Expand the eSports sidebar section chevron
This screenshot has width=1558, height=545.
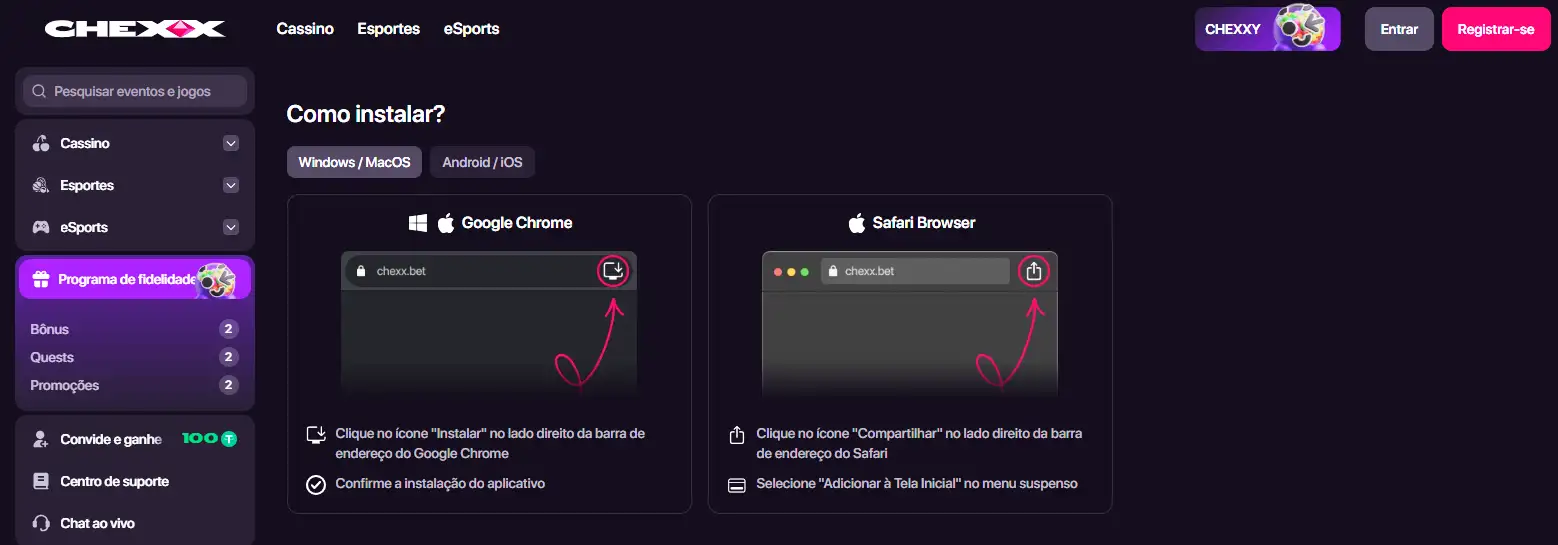[x=231, y=227]
